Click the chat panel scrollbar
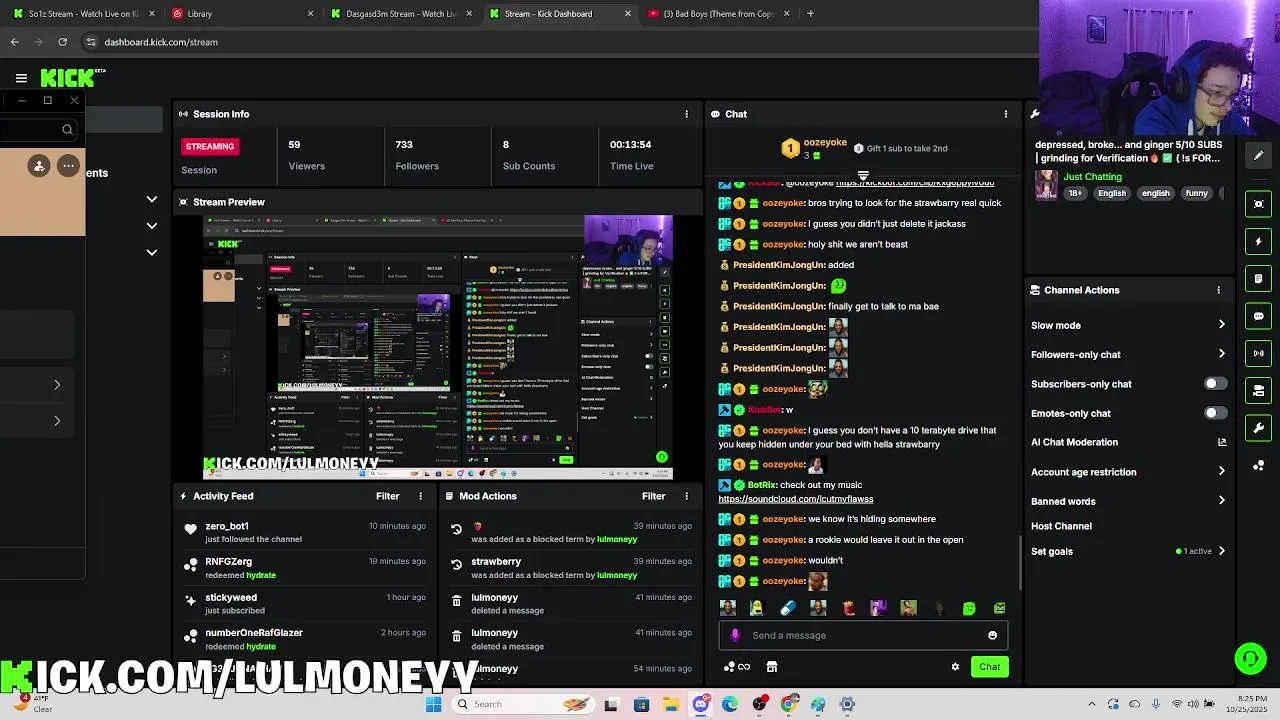This screenshot has height=720, width=1280. click(1020, 562)
